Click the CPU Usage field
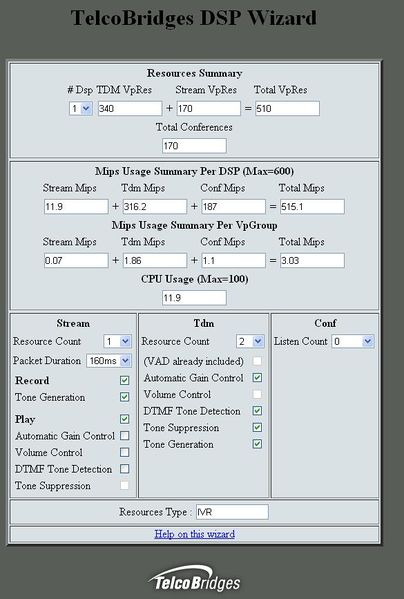Screen dimensions: 404x599 pyautogui.click(x=194, y=298)
